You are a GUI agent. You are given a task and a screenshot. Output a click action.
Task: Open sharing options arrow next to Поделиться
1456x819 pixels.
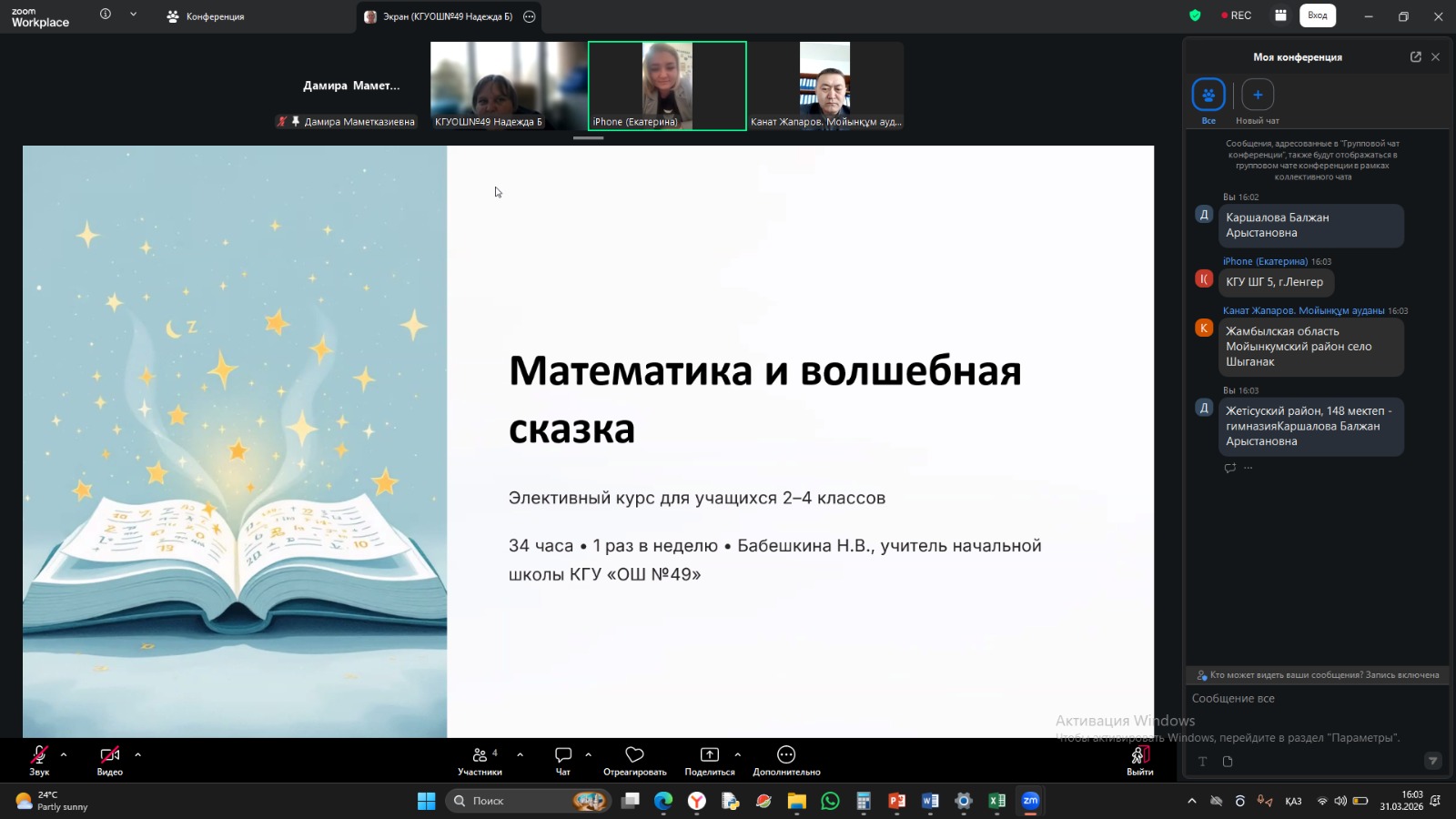(738, 754)
